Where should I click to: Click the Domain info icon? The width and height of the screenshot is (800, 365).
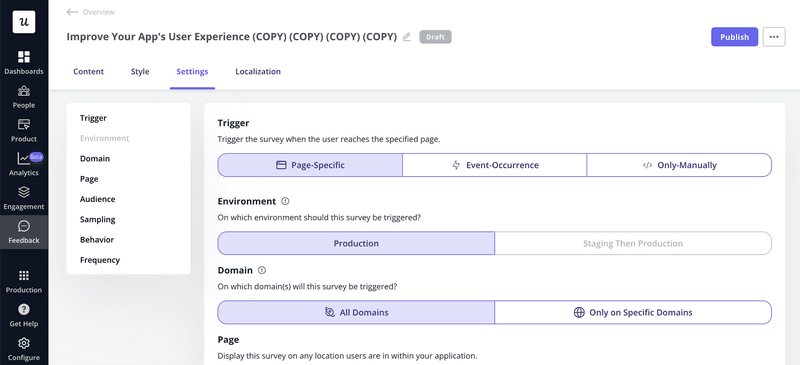click(262, 270)
